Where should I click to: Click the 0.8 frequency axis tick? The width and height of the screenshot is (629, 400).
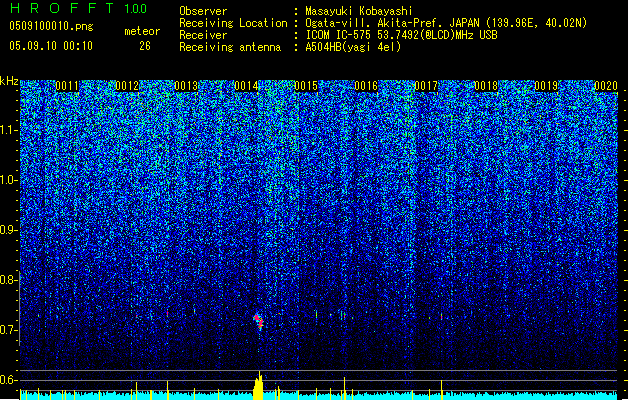(9, 280)
